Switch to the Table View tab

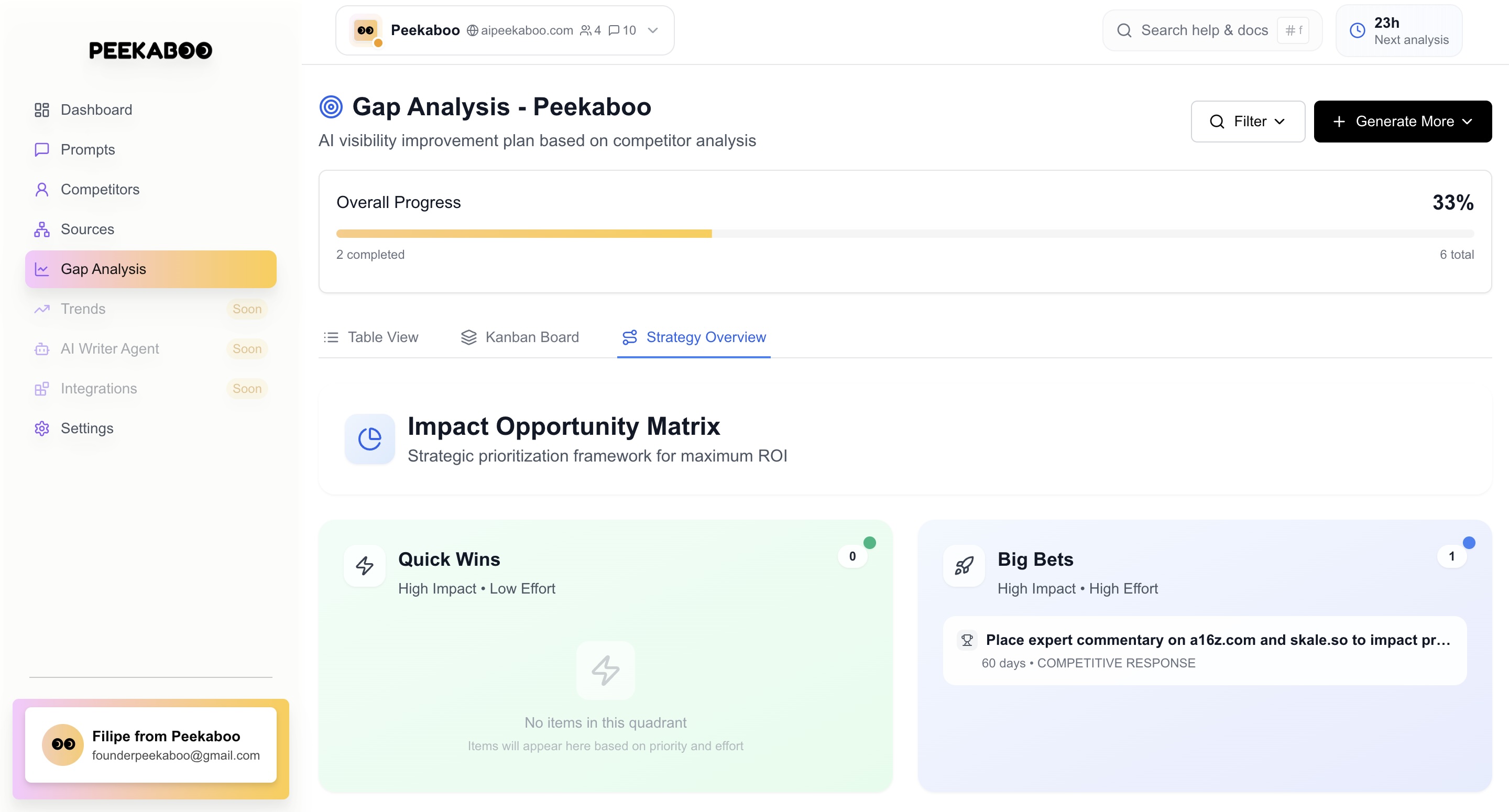[371, 337]
